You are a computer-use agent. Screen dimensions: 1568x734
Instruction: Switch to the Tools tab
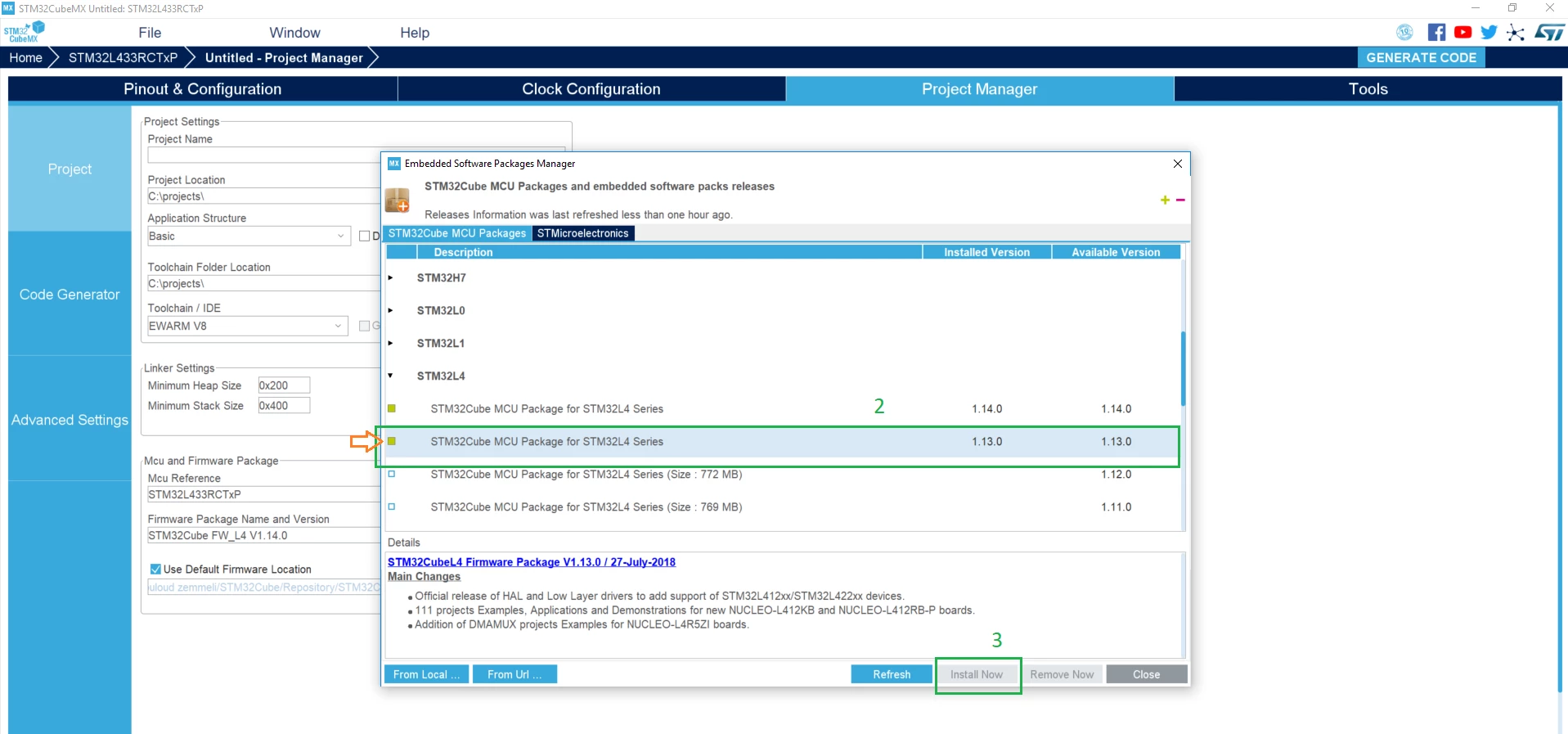(x=1368, y=89)
